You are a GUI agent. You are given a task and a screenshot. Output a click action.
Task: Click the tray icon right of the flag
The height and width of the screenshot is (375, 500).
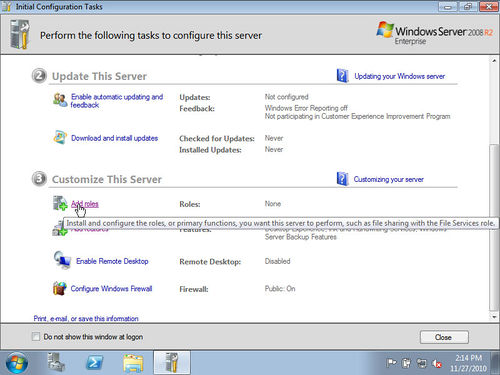[406, 363]
